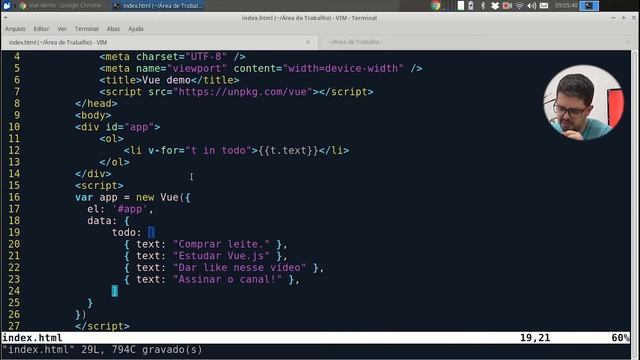Viewport: 640px width, 360px height.
Task: Click the screen recorder tray icon
Action: 507,6
